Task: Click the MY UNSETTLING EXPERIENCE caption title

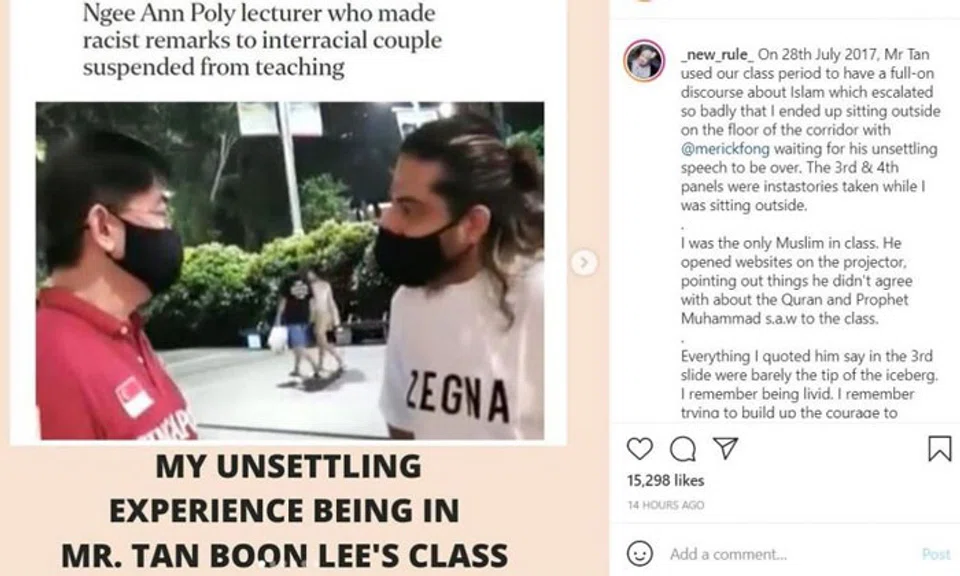Action: coord(284,511)
